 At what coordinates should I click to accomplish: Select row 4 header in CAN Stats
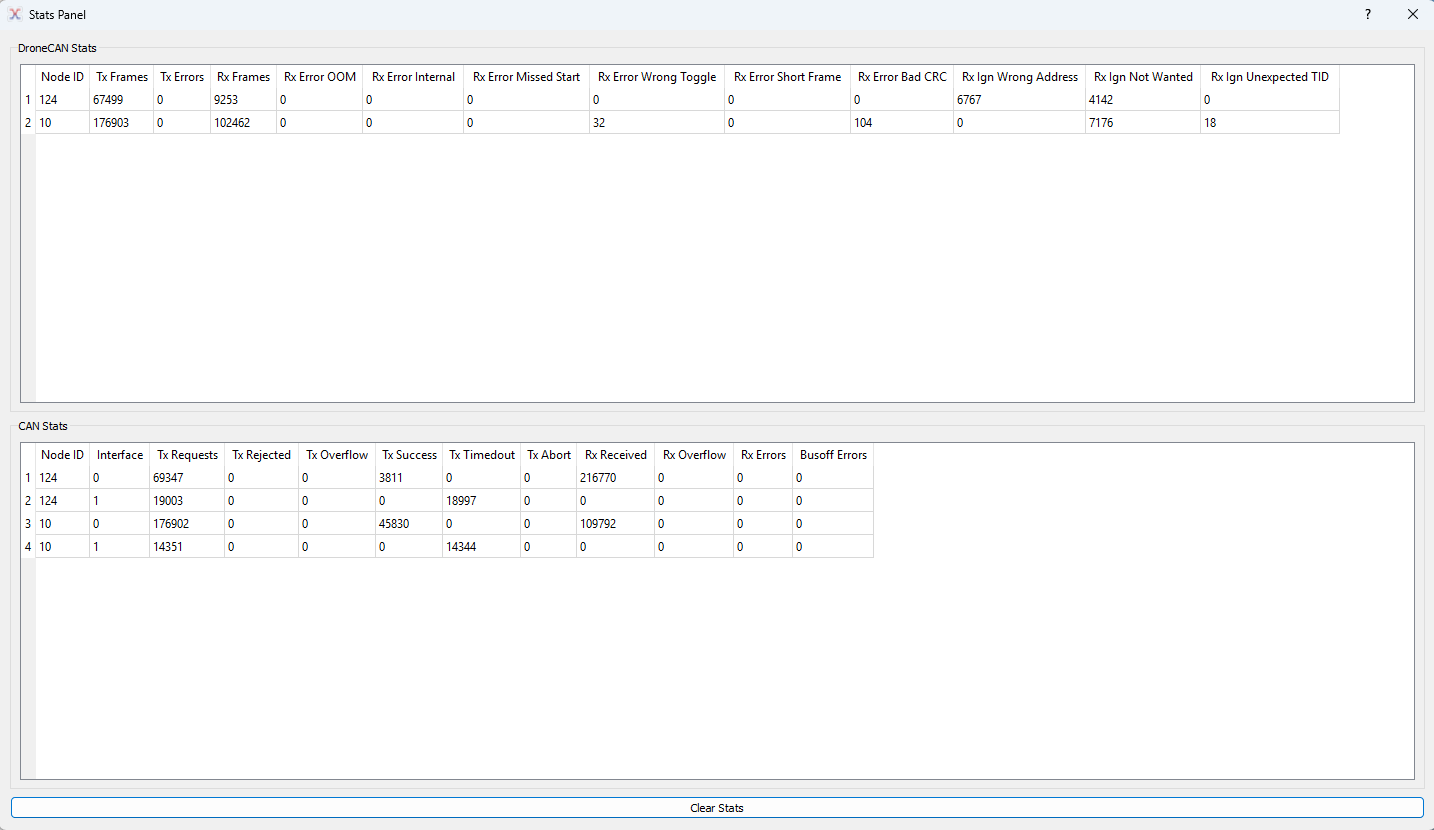pos(28,547)
